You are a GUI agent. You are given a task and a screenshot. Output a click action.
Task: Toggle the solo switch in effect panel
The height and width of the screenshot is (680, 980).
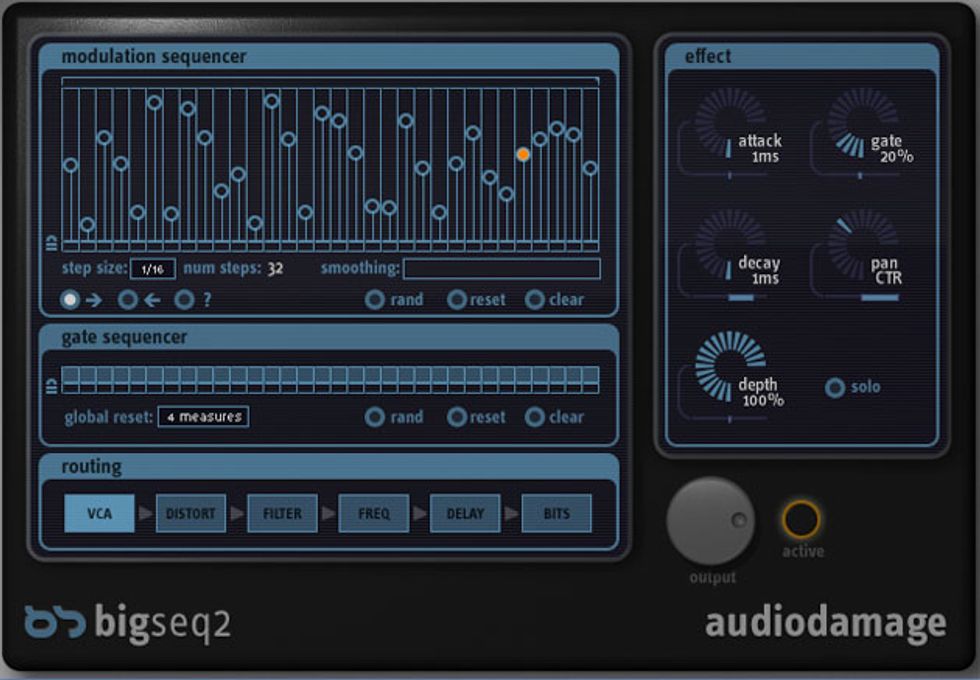[x=835, y=388]
